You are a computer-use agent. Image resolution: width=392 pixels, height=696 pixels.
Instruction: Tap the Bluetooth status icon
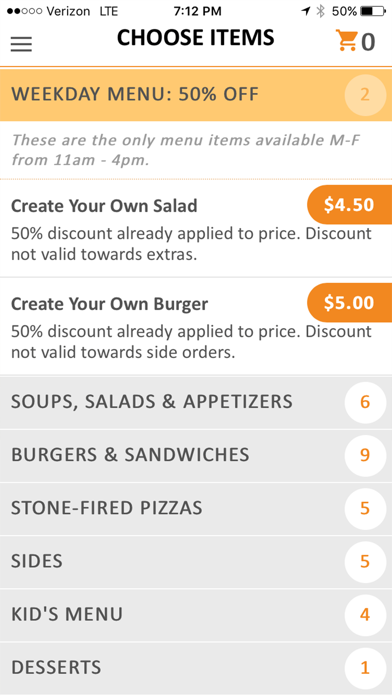pyautogui.click(x=321, y=12)
